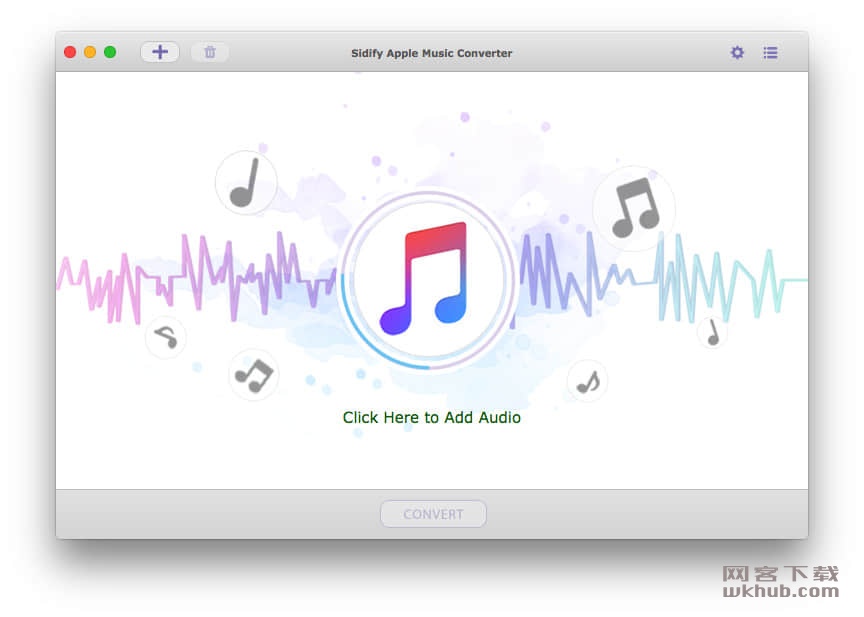Viewport: 864px width, 617px height.
Task: Click the trash icon to delete tracks
Action: 210,52
